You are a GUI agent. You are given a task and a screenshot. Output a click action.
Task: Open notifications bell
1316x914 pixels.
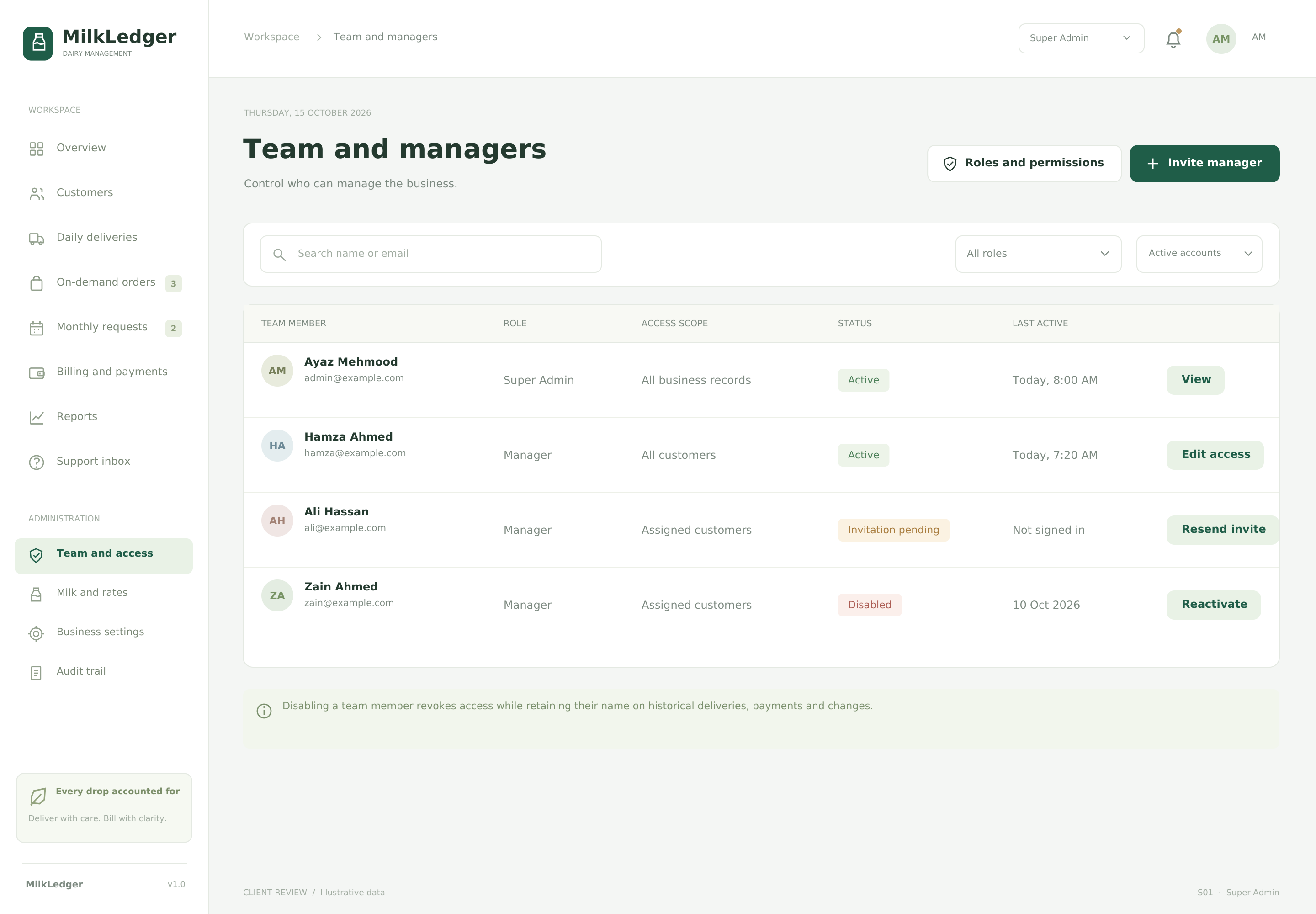1173,39
